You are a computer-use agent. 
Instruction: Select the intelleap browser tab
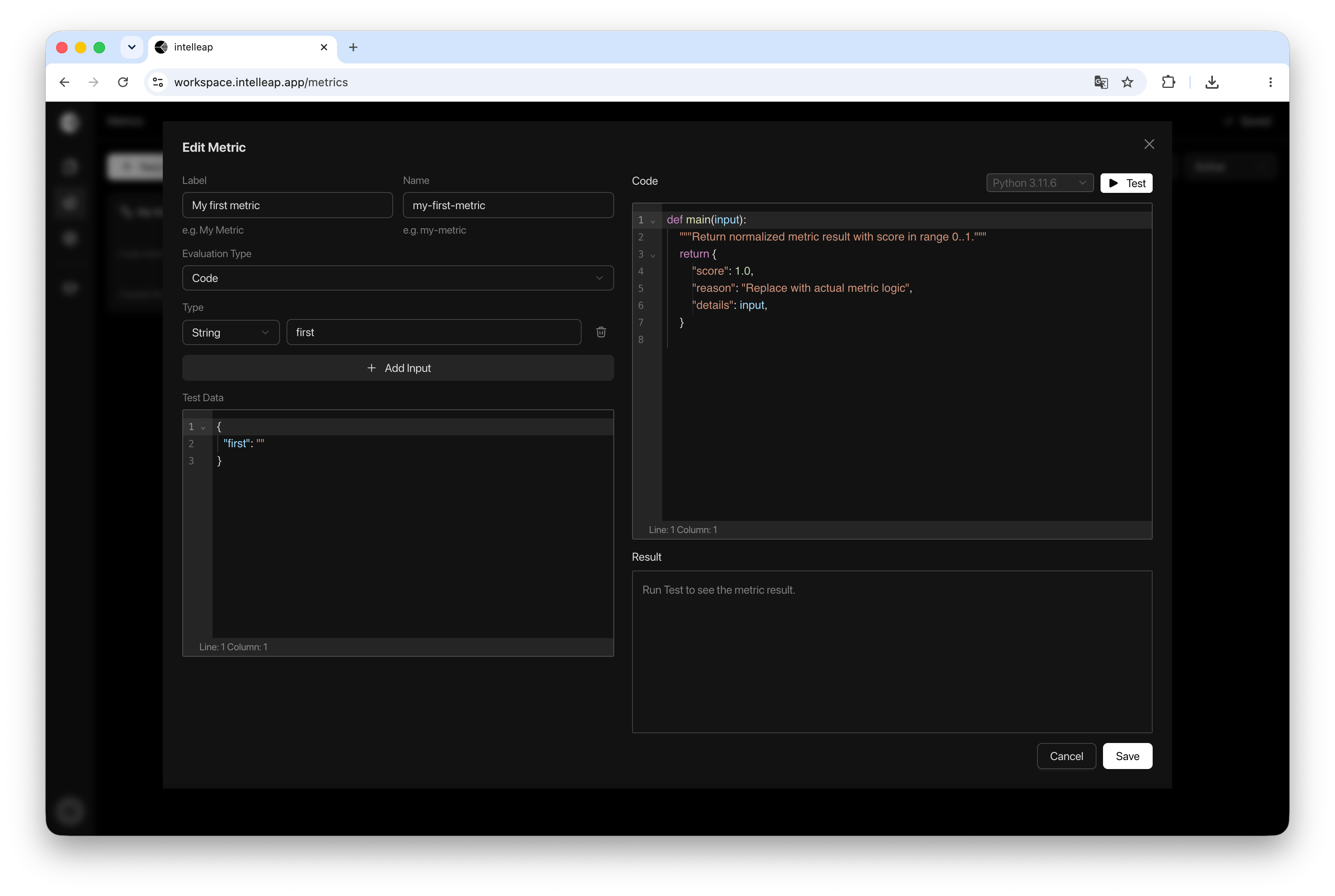[x=242, y=48]
